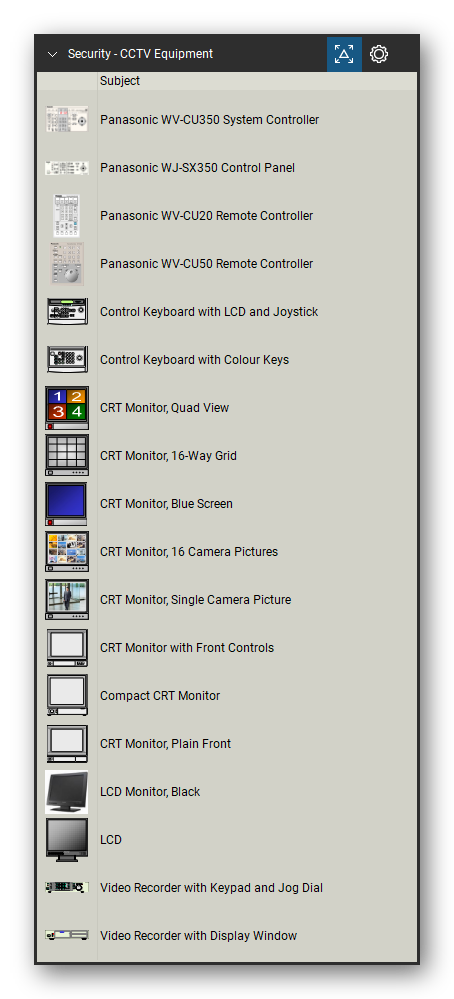Click 'Control Keyboard with Colour Keys' text

(x=194, y=360)
